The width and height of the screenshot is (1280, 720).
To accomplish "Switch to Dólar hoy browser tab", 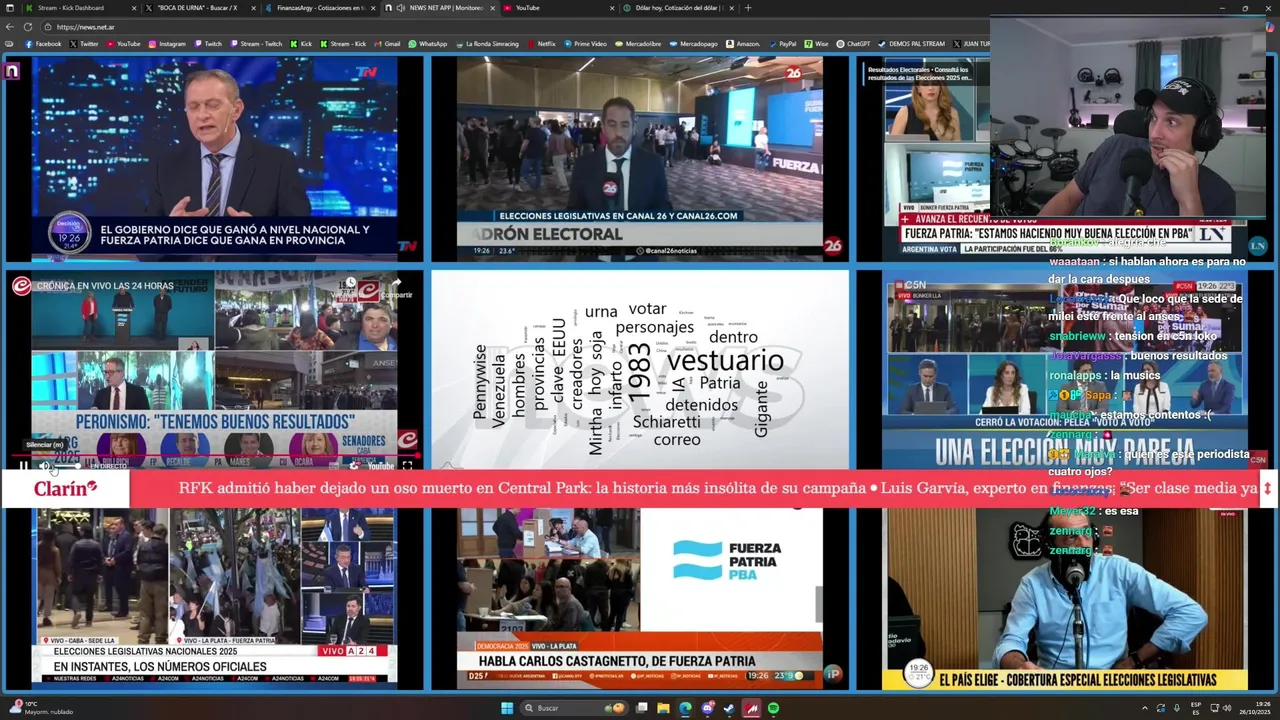I will pyautogui.click(x=680, y=8).
